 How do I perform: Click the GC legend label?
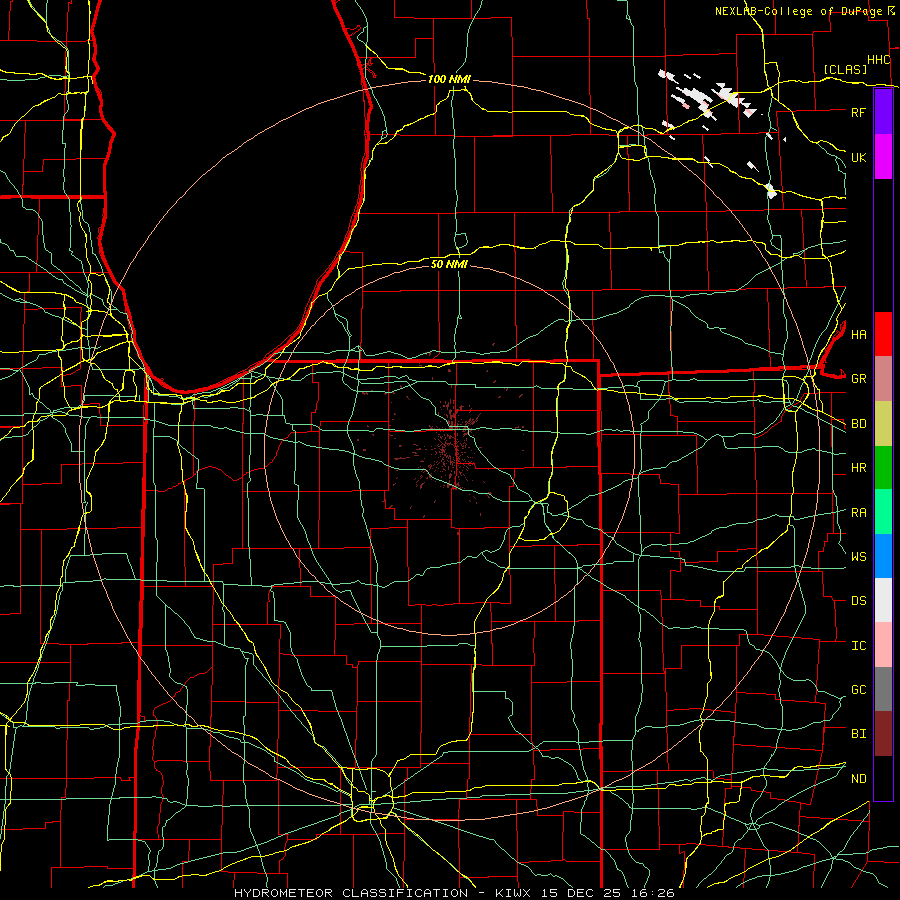(x=858, y=690)
